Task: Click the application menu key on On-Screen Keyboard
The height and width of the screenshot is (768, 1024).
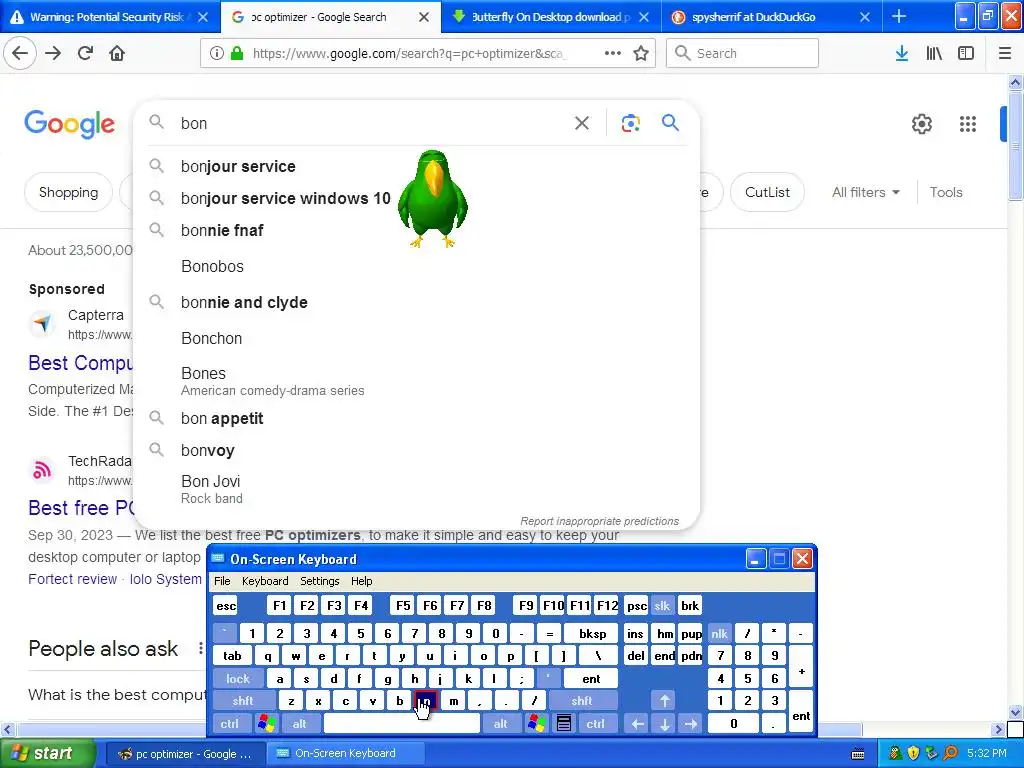Action: click(564, 724)
